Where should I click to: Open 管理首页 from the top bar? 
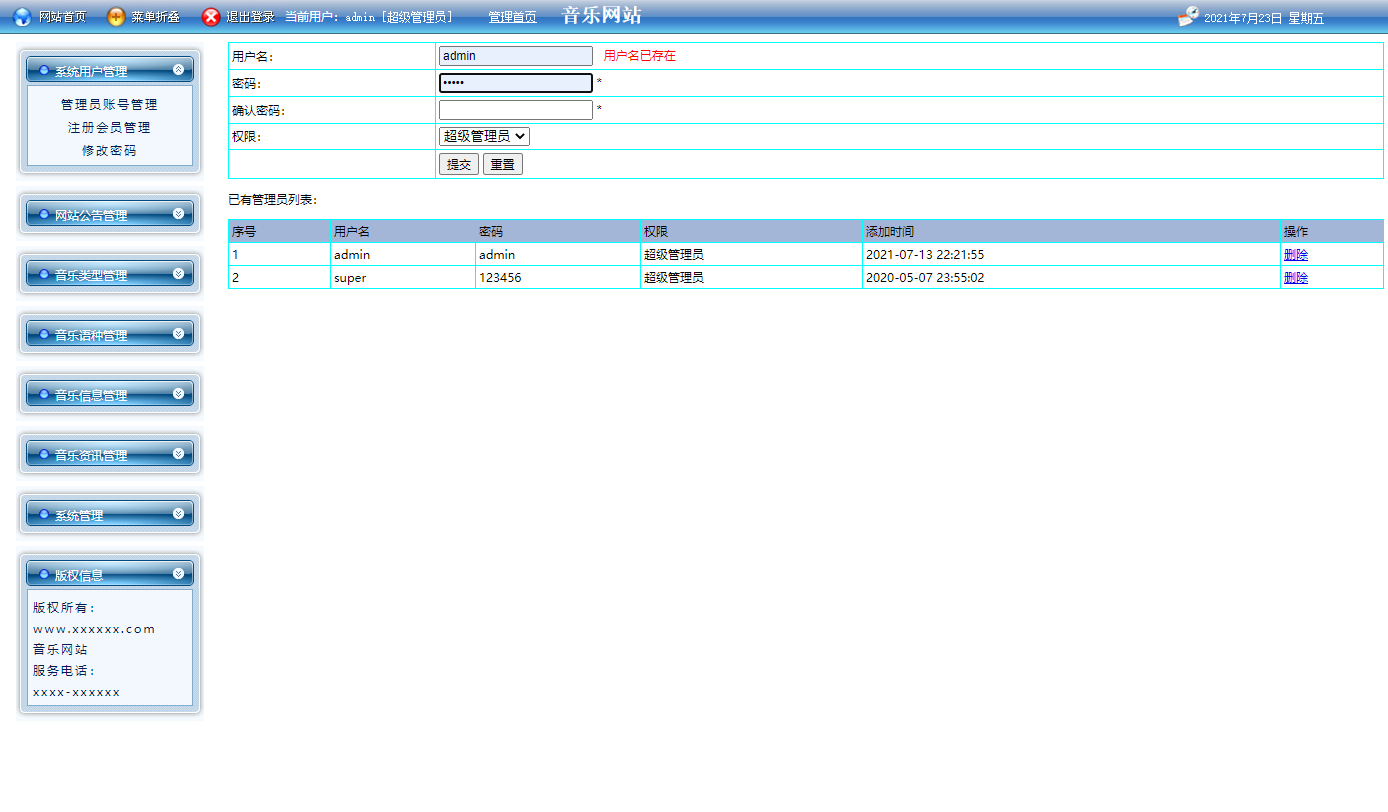click(x=513, y=16)
